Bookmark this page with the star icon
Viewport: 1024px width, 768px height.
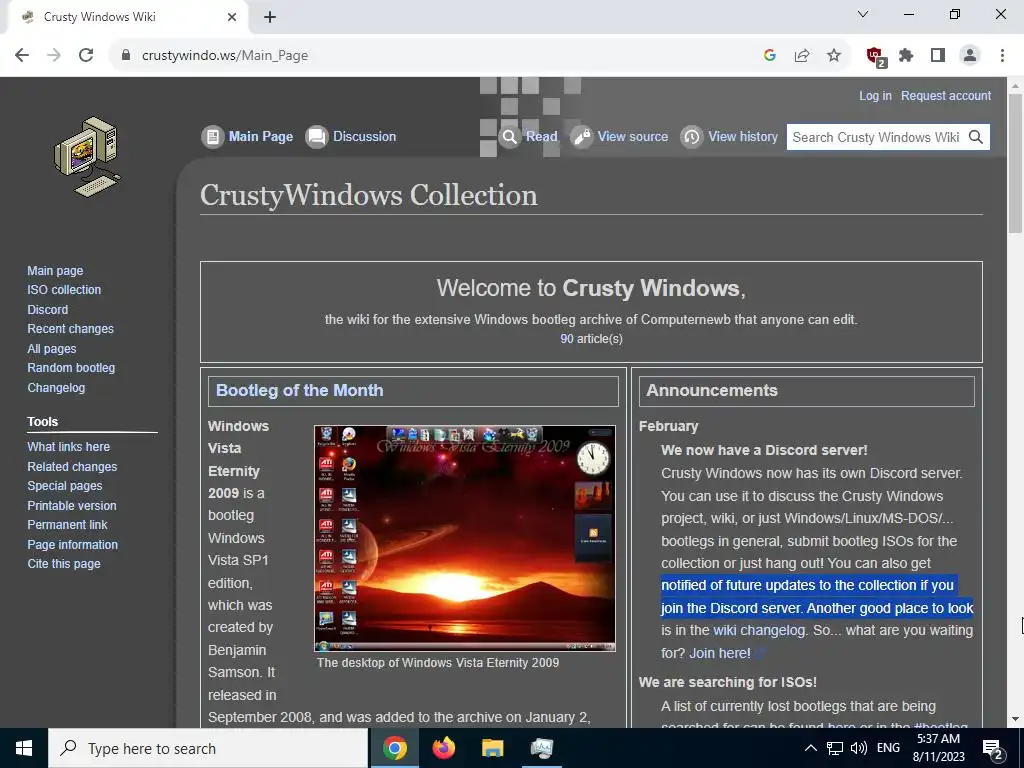click(834, 56)
